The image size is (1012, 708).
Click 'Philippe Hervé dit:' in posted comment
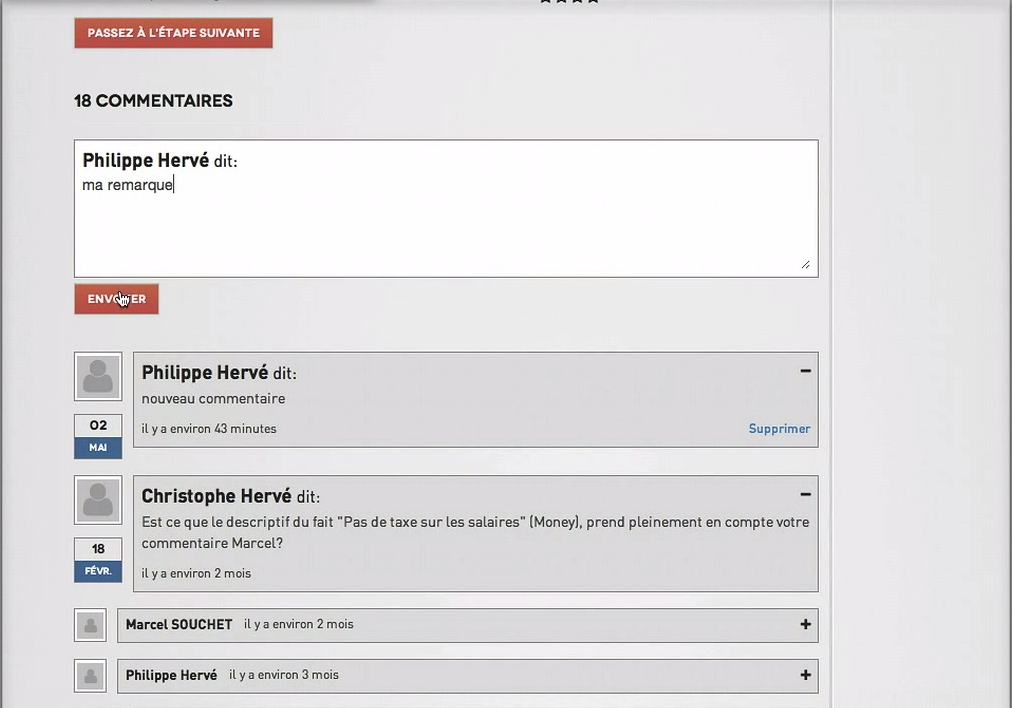click(x=219, y=373)
